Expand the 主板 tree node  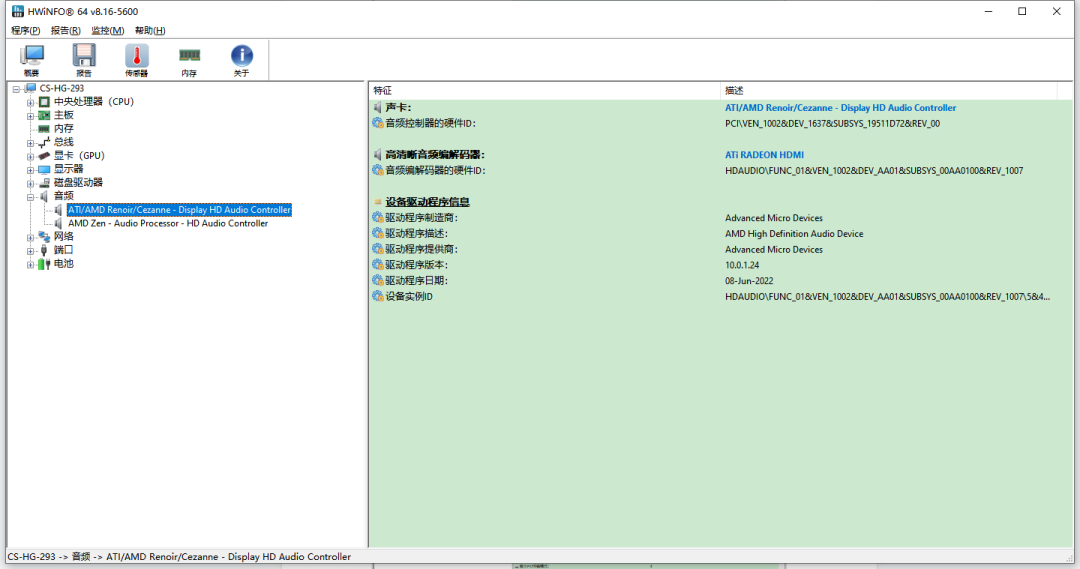pos(30,116)
